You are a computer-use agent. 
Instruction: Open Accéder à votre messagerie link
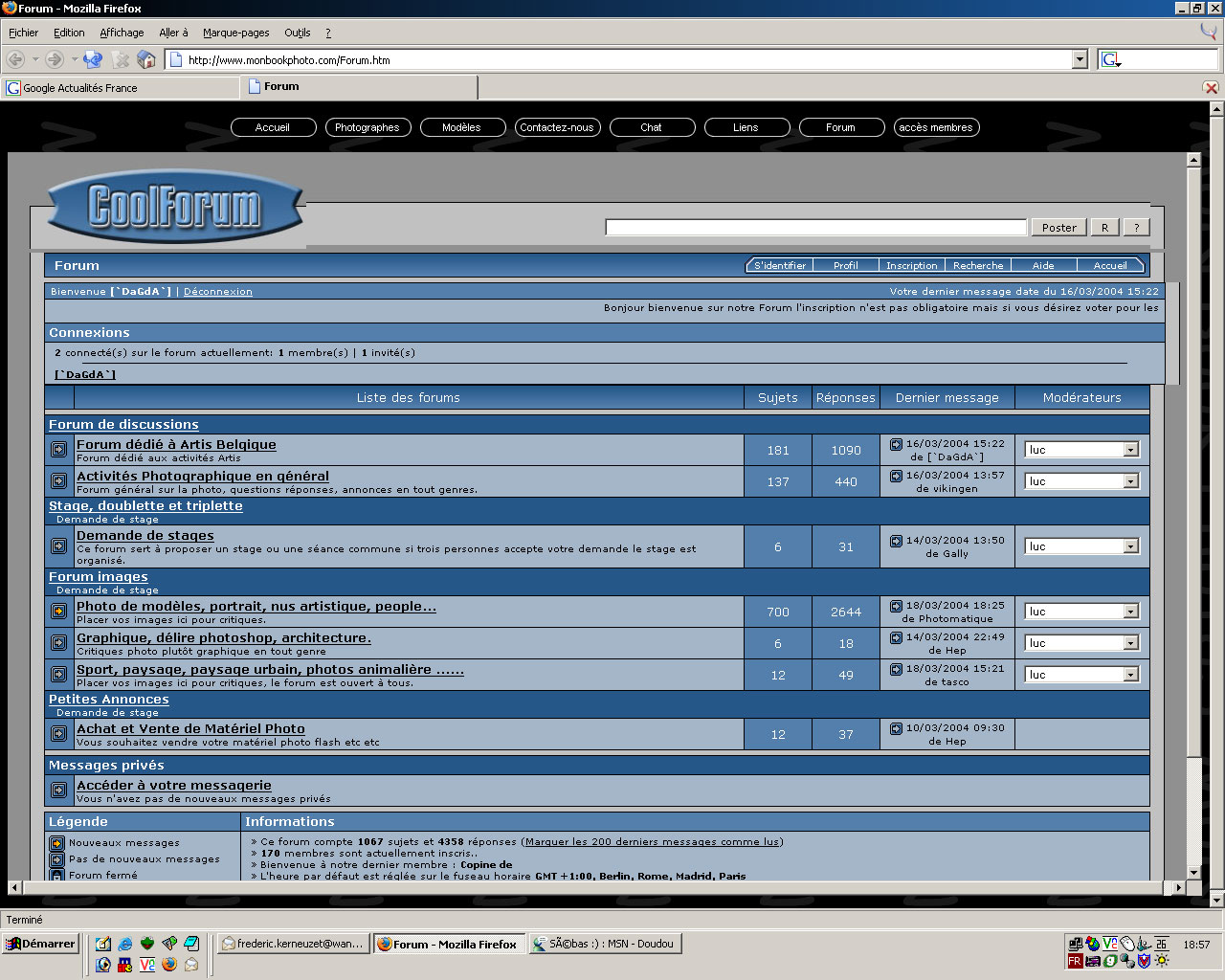(x=174, y=785)
